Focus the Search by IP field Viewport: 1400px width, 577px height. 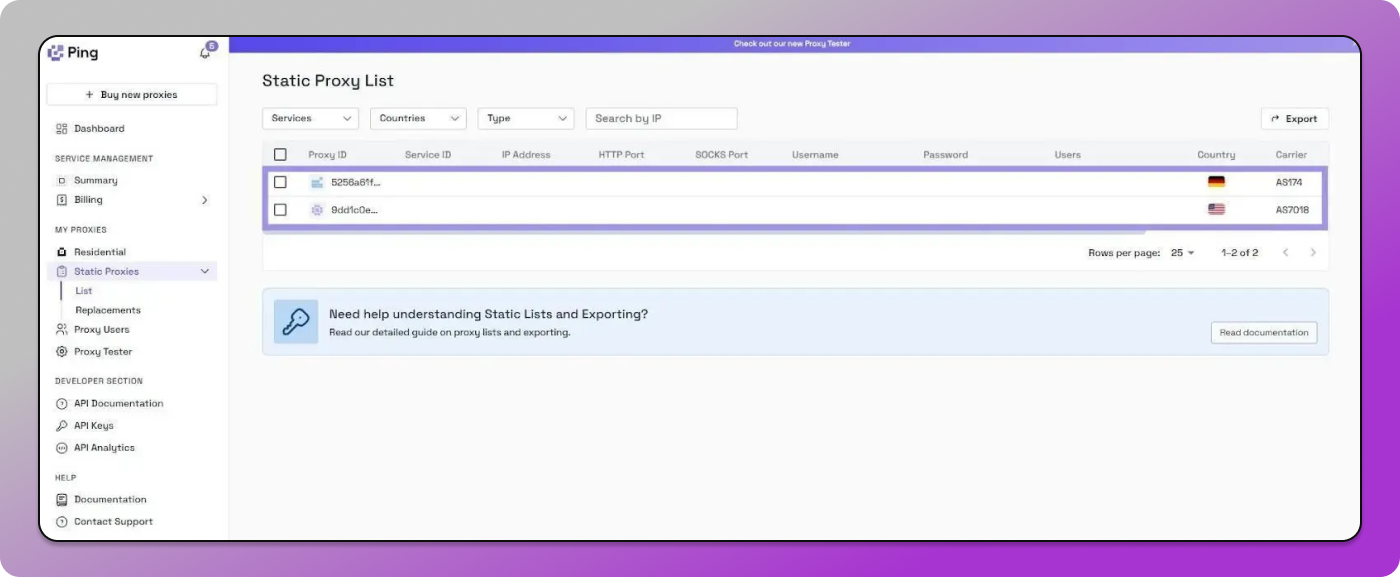pos(661,119)
